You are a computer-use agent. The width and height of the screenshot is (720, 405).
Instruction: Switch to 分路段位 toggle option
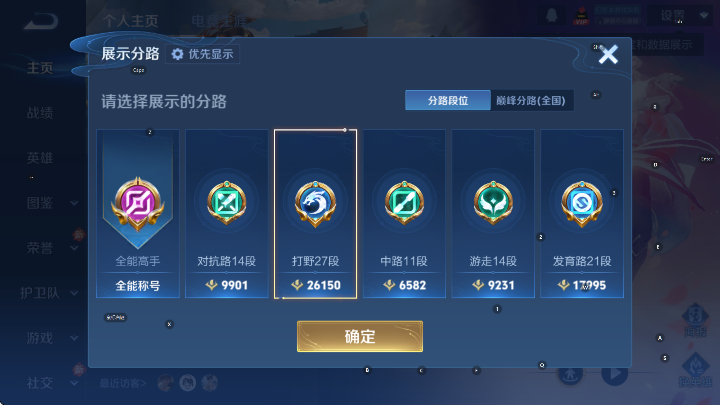tap(448, 100)
